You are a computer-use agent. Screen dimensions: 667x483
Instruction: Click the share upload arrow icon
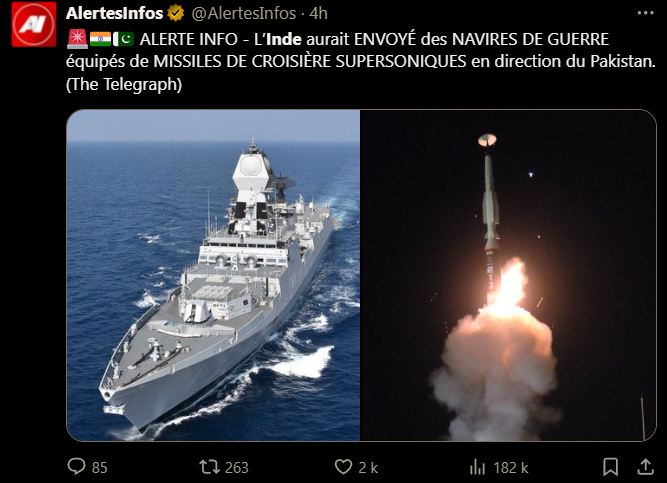point(645,466)
